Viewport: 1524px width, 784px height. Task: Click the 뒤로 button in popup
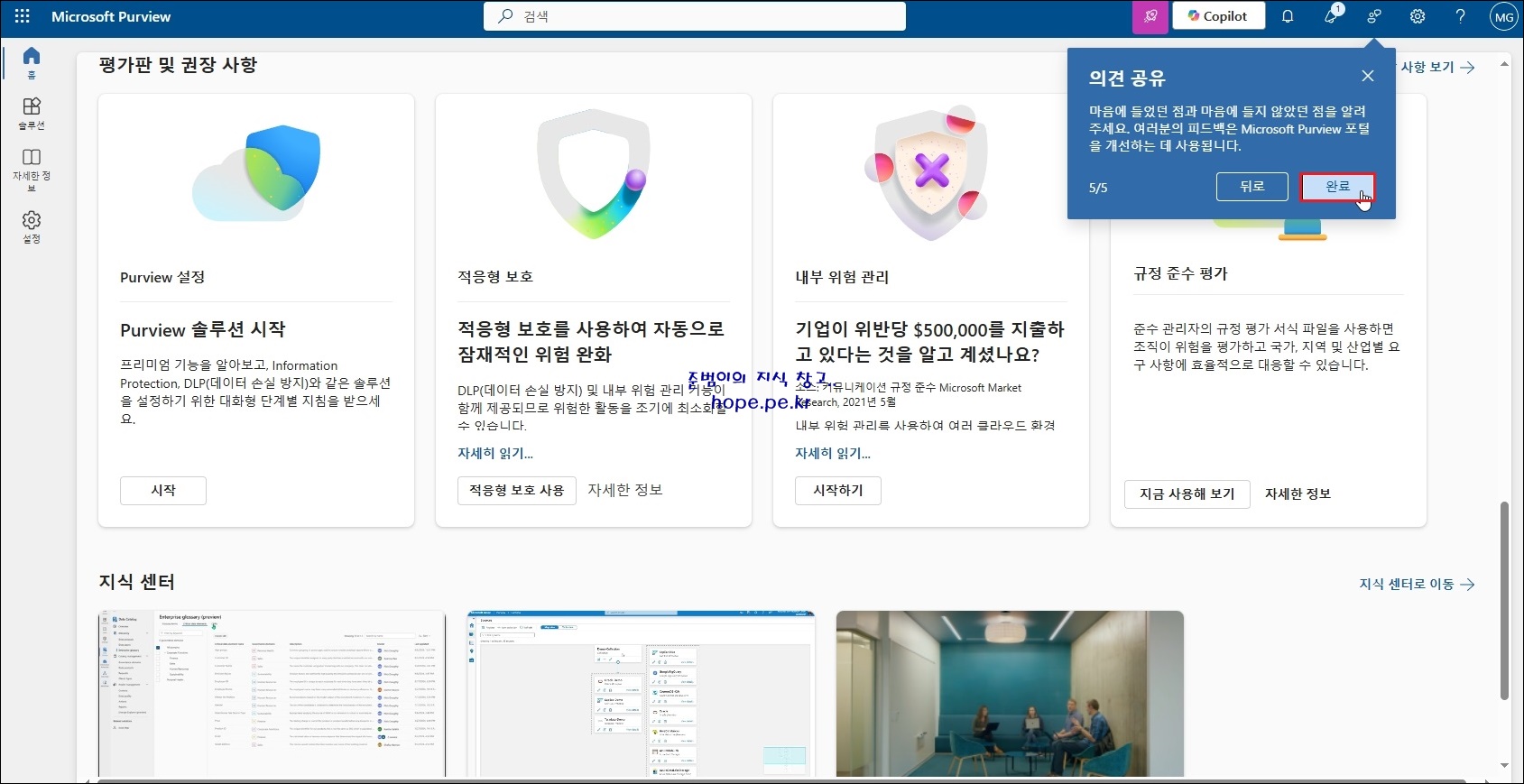click(x=1252, y=187)
